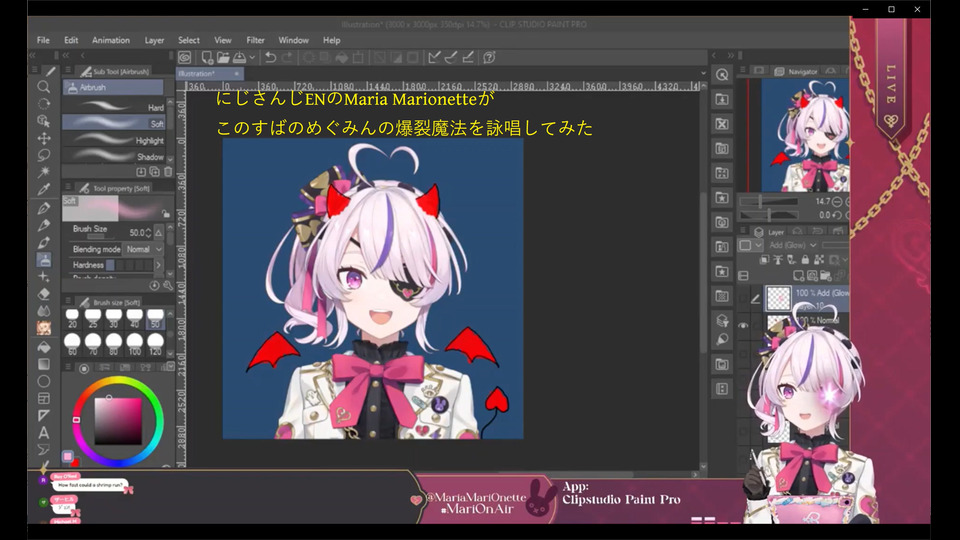Screen dimensions: 960x540
Task: Select the Airbrush tool in toolbar
Action: tap(43, 260)
